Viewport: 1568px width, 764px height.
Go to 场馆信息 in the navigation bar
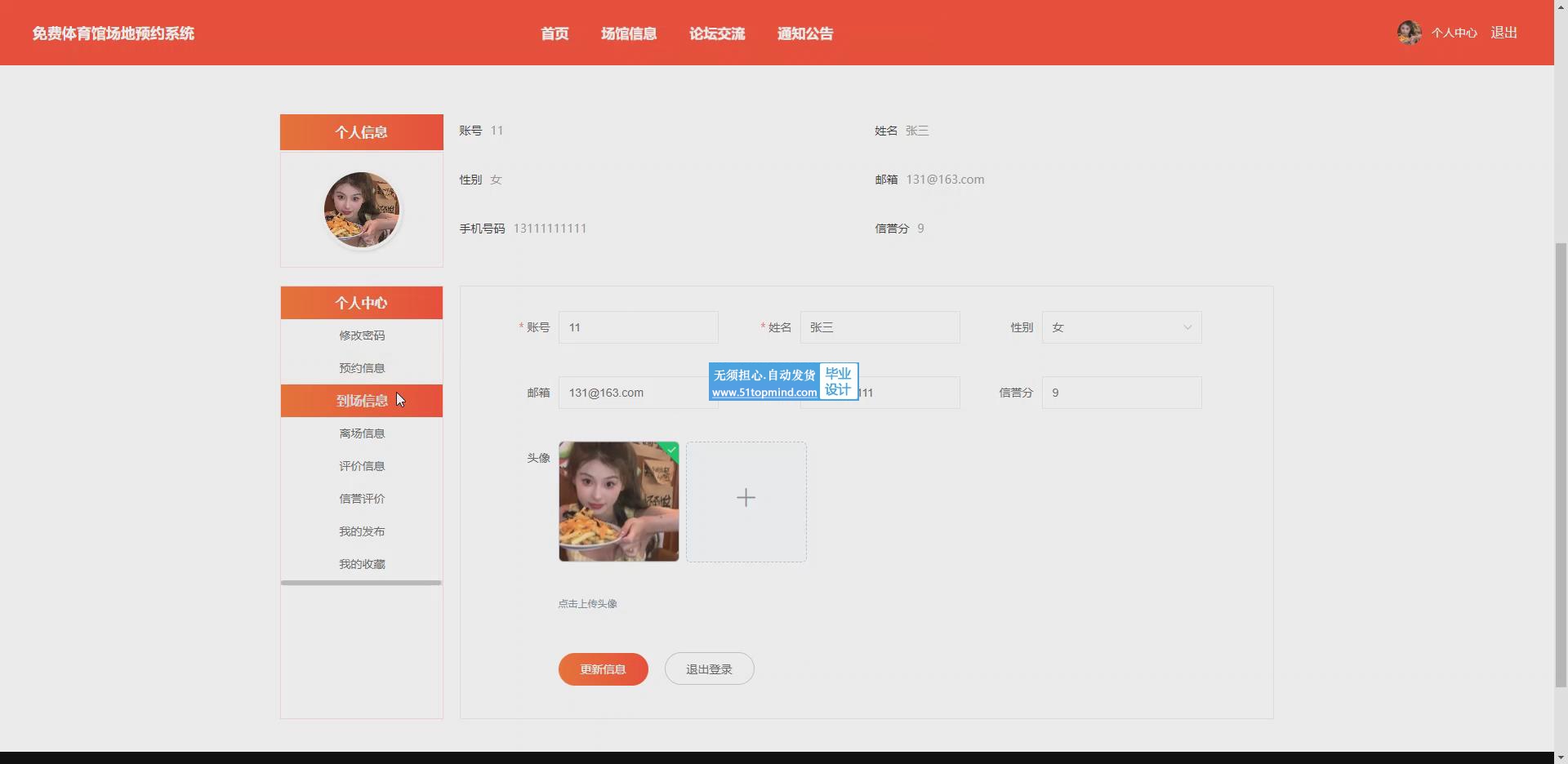(629, 33)
